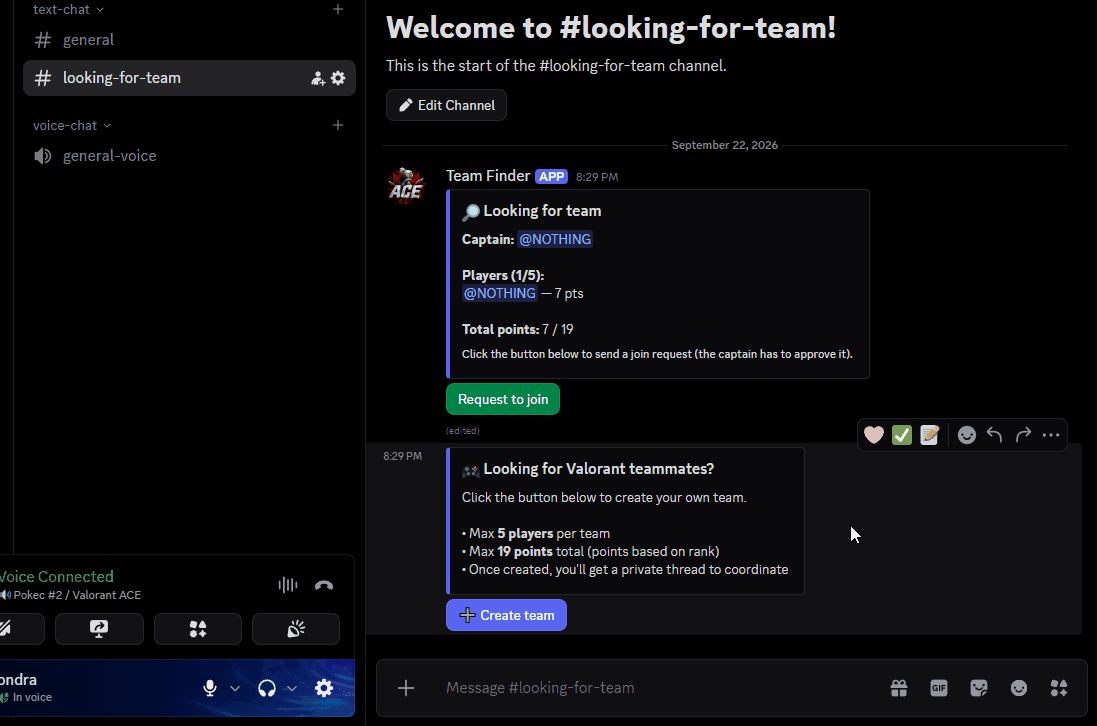React with the green checkmark emoji
The width and height of the screenshot is (1097, 726).
902,435
